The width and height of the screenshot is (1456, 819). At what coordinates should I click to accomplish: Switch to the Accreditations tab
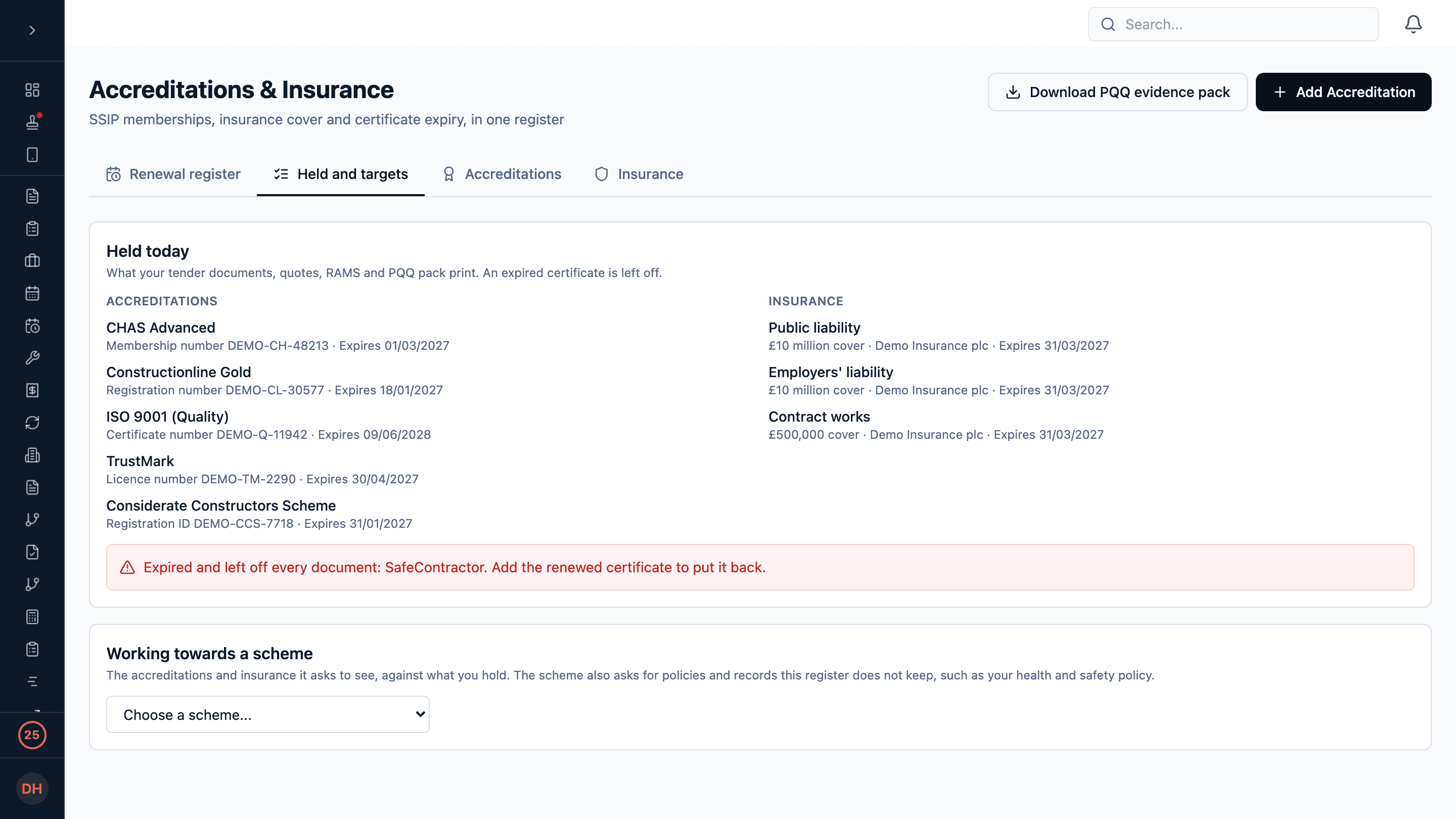502,174
